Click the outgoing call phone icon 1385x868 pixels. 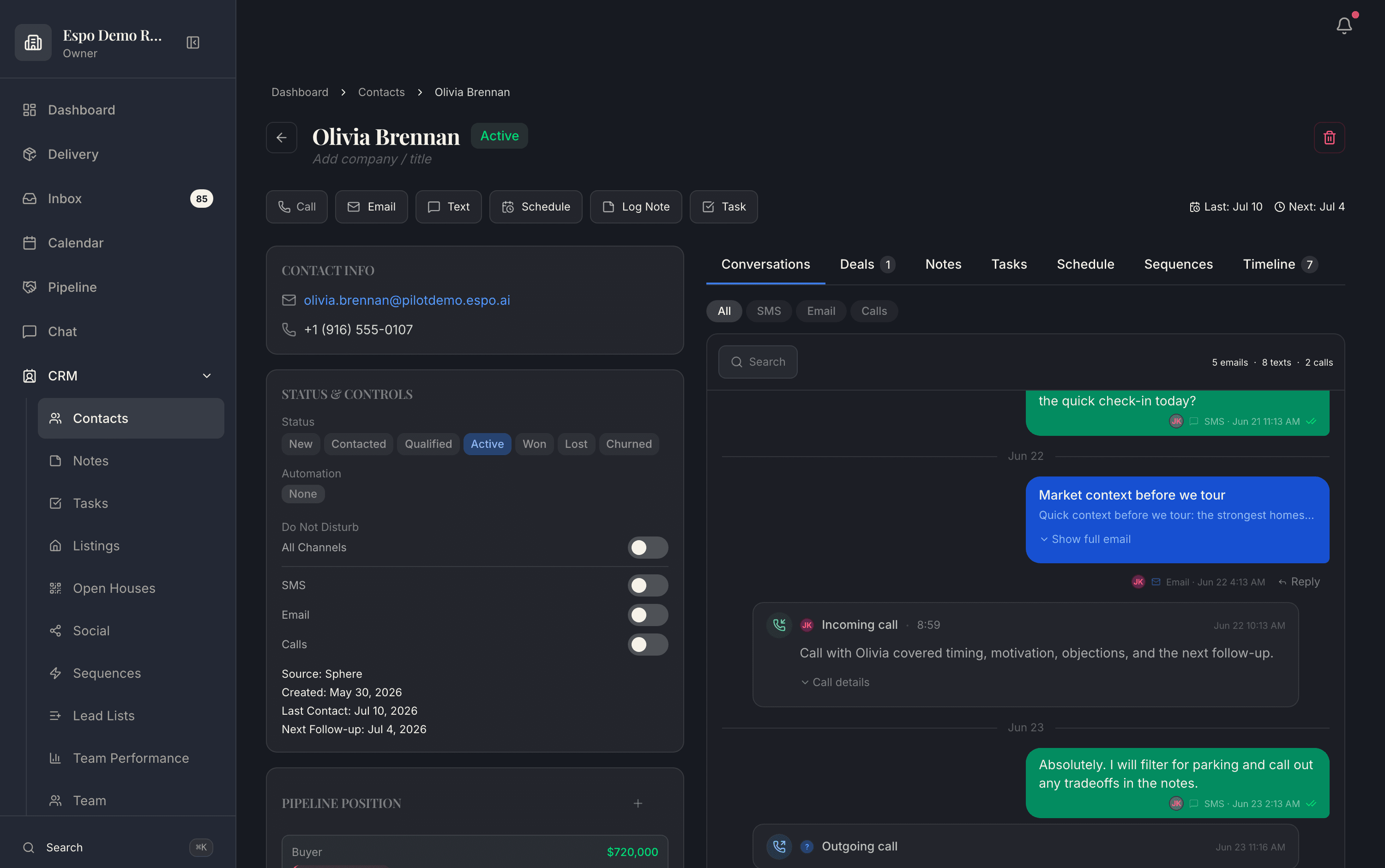pyautogui.click(x=779, y=846)
